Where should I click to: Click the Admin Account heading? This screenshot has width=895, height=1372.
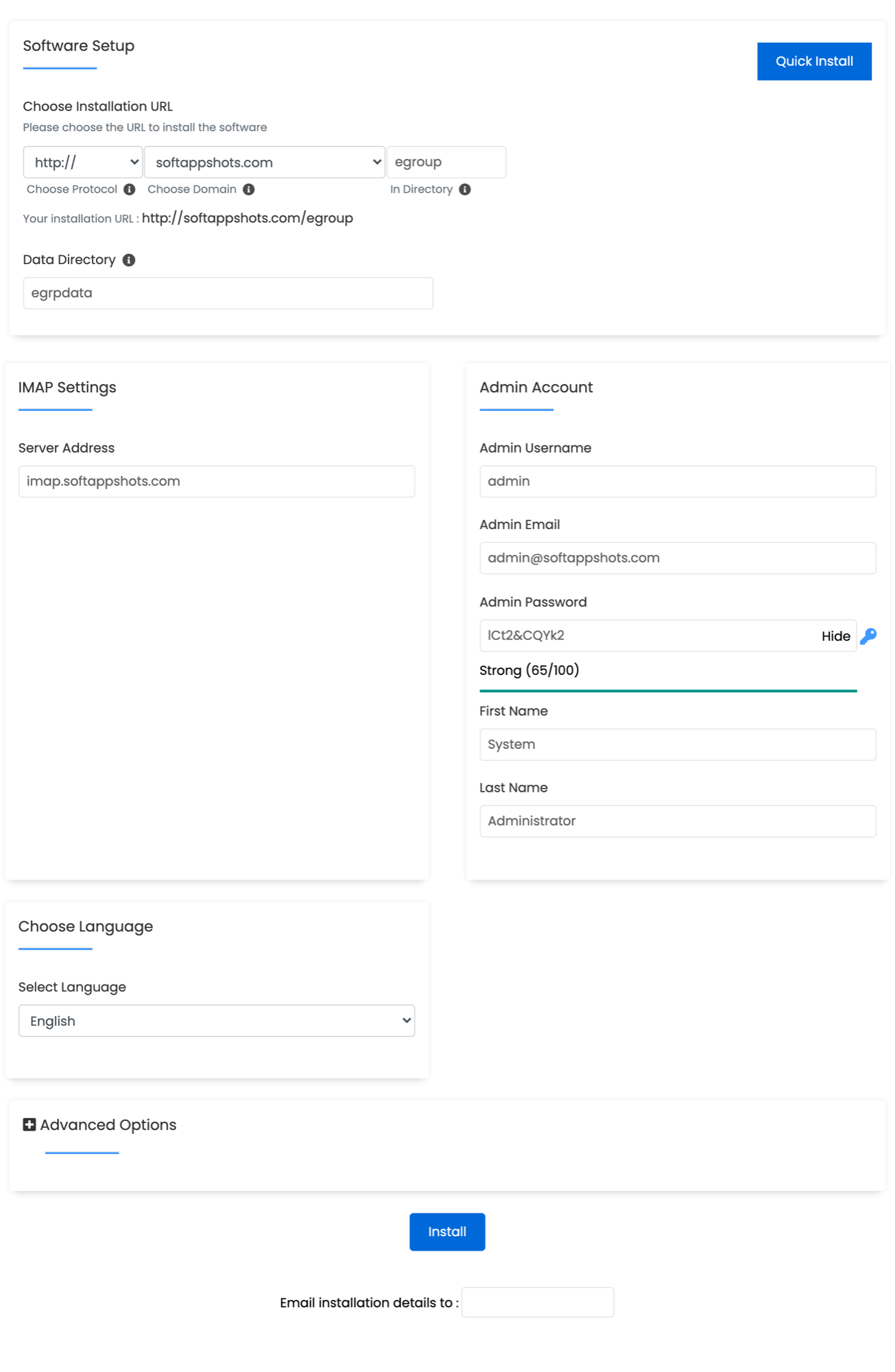(x=536, y=387)
